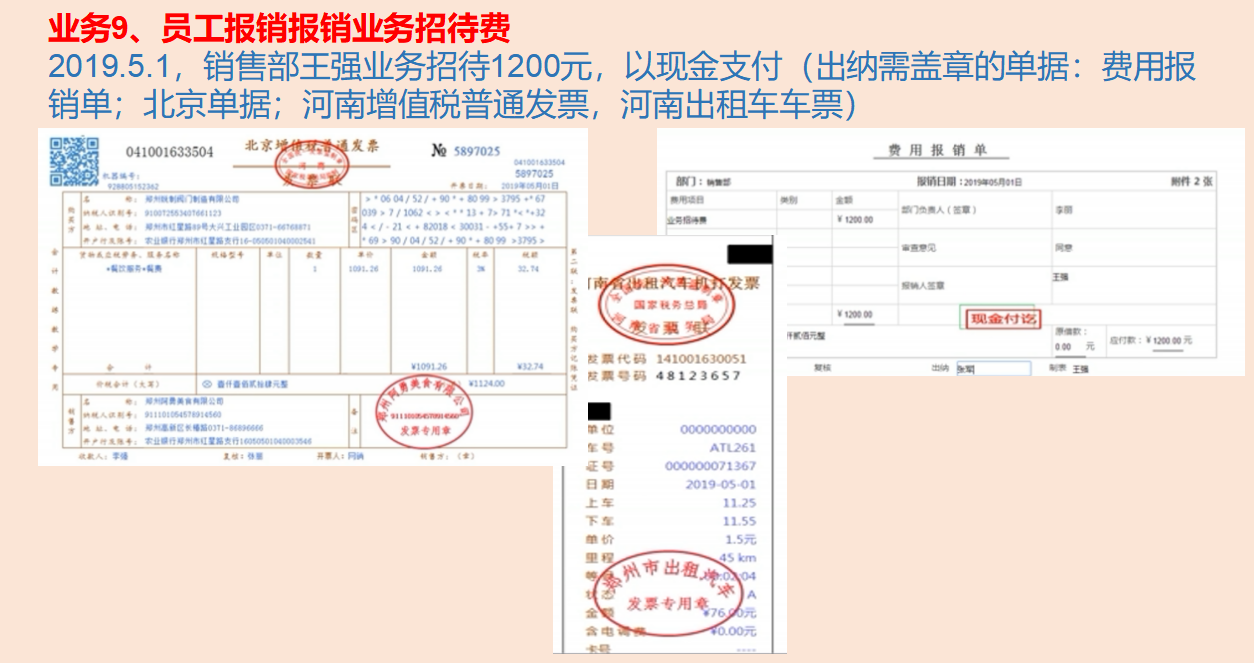
Task: Click the 3% tax rate cell
Action: [480, 269]
